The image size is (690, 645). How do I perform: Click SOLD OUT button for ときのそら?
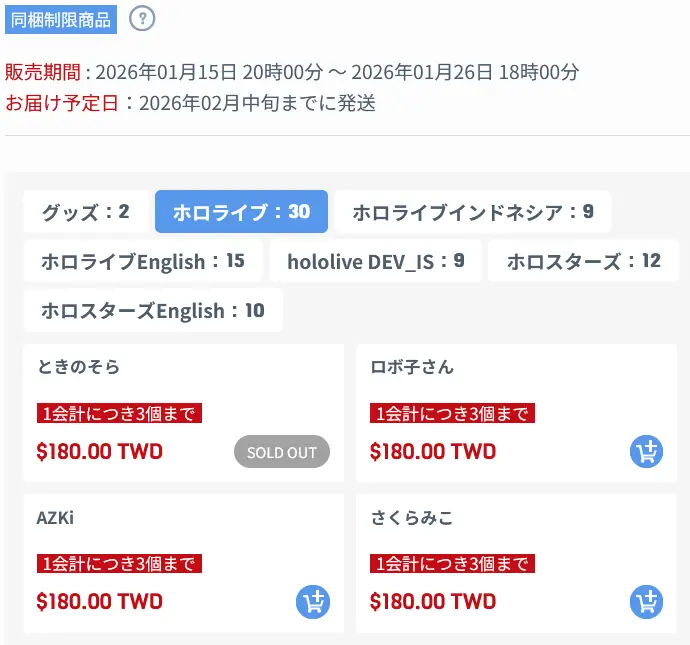(282, 452)
